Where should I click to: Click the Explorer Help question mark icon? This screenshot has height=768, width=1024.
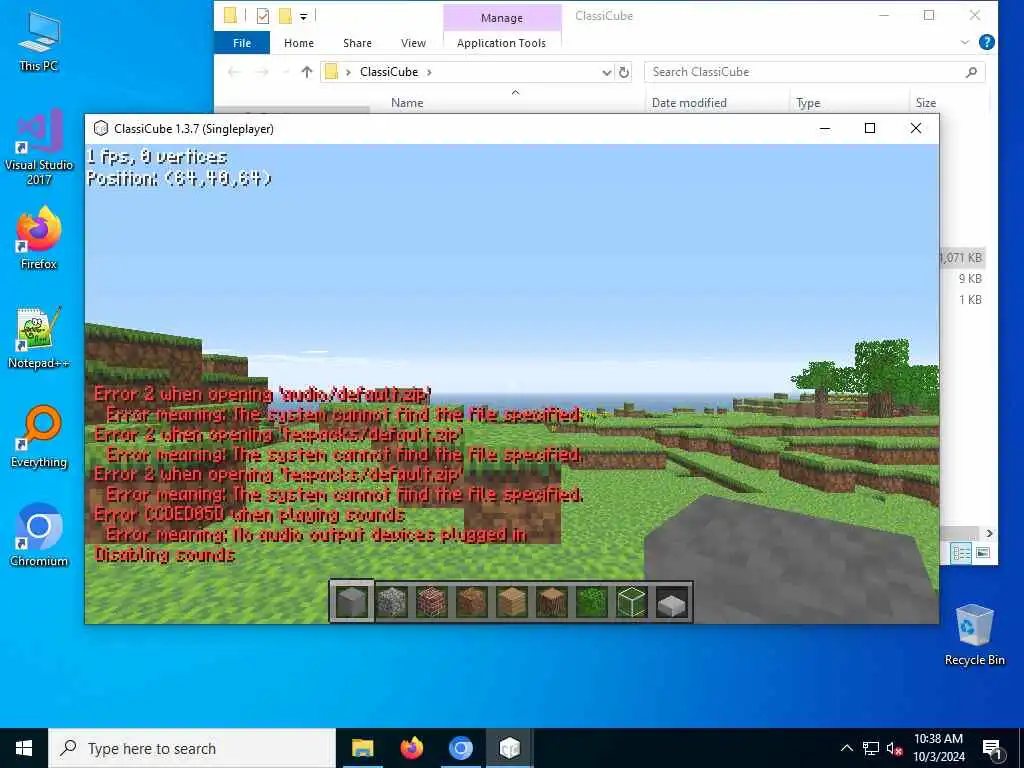coord(987,42)
